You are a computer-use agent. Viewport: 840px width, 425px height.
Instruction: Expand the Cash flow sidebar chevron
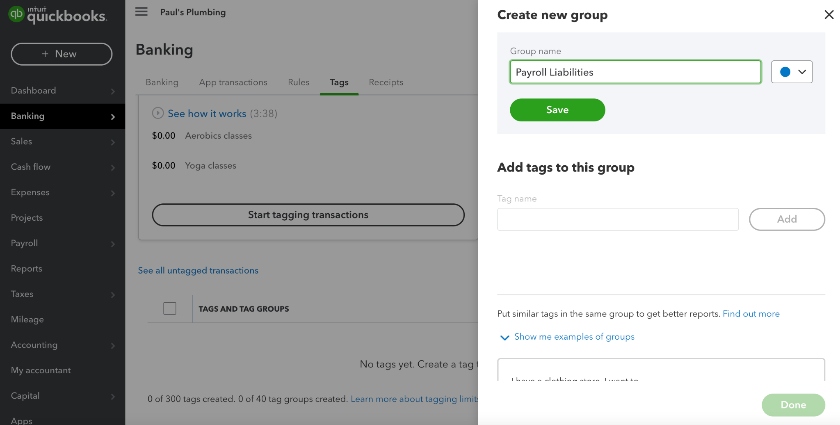[x=112, y=167]
